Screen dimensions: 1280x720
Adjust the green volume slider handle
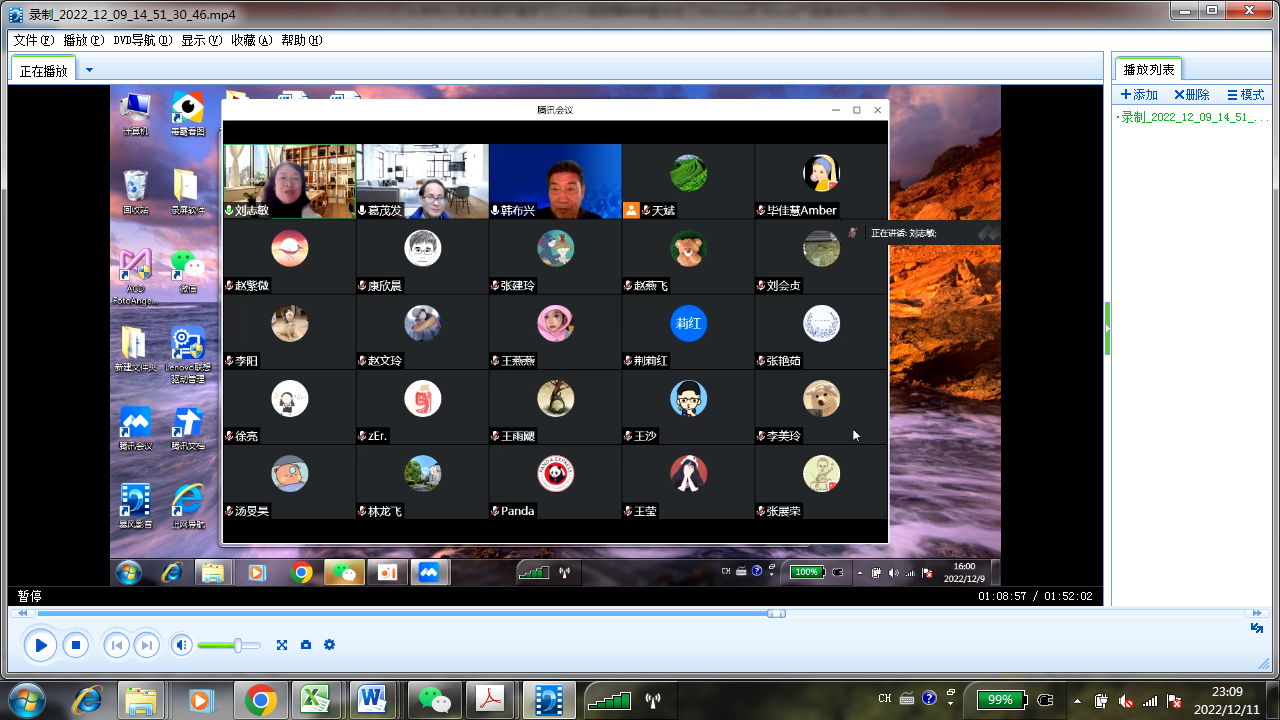238,645
